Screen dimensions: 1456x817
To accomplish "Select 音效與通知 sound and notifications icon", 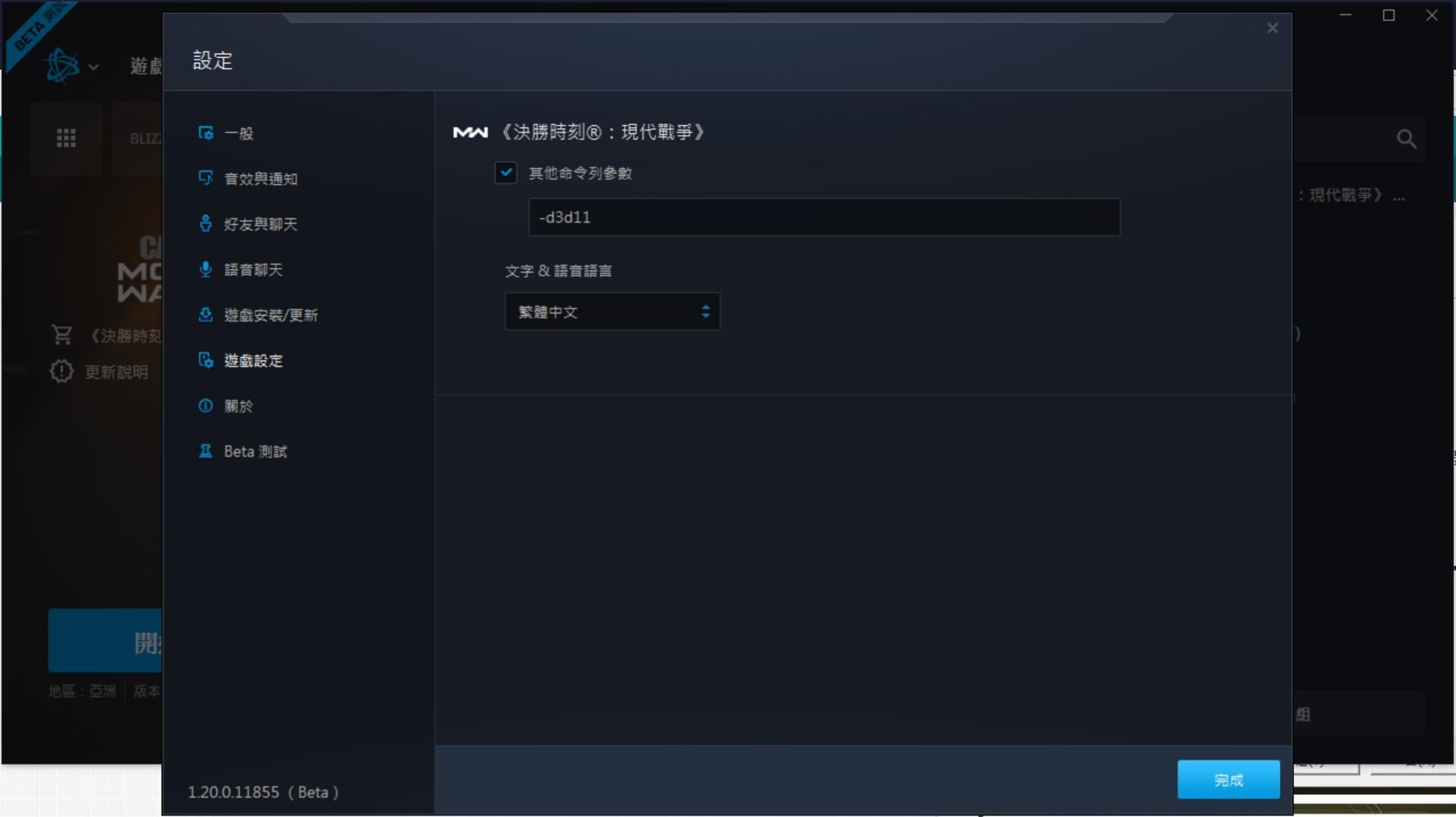I will coord(206,178).
